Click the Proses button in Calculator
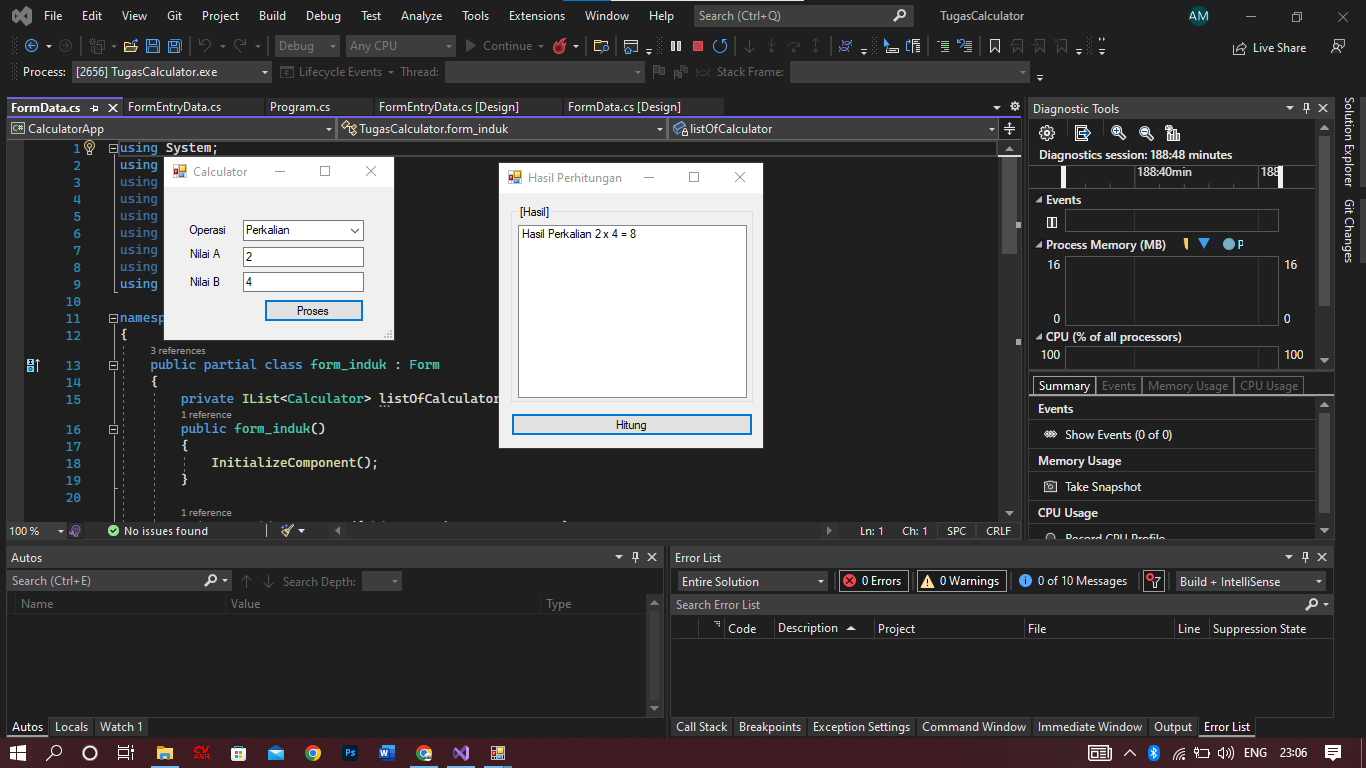The height and width of the screenshot is (768, 1366). tap(313, 311)
